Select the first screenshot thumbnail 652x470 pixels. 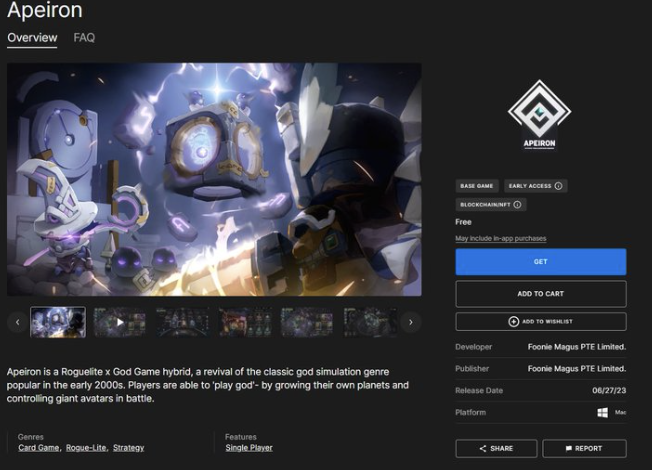click(58, 322)
